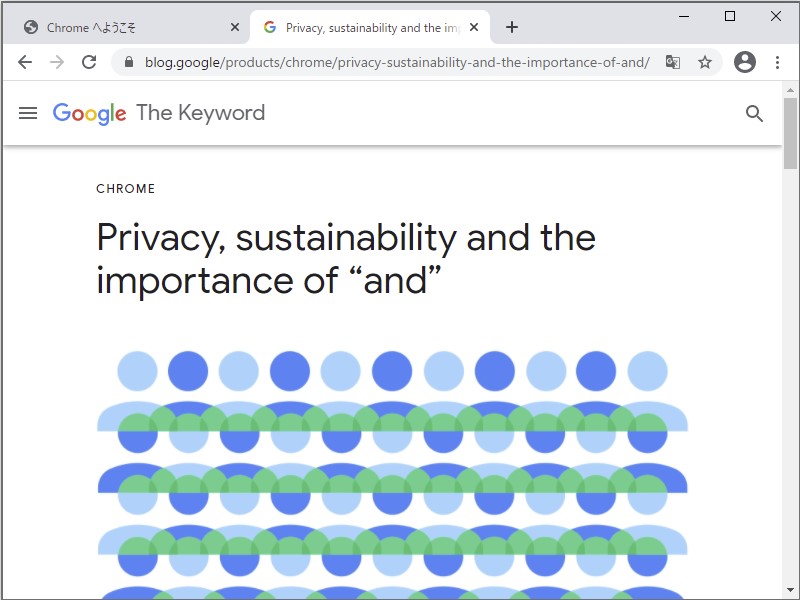Open the Google Translate icon in address bar
Image resolution: width=800 pixels, height=600 pixels.
click(673, 62)
